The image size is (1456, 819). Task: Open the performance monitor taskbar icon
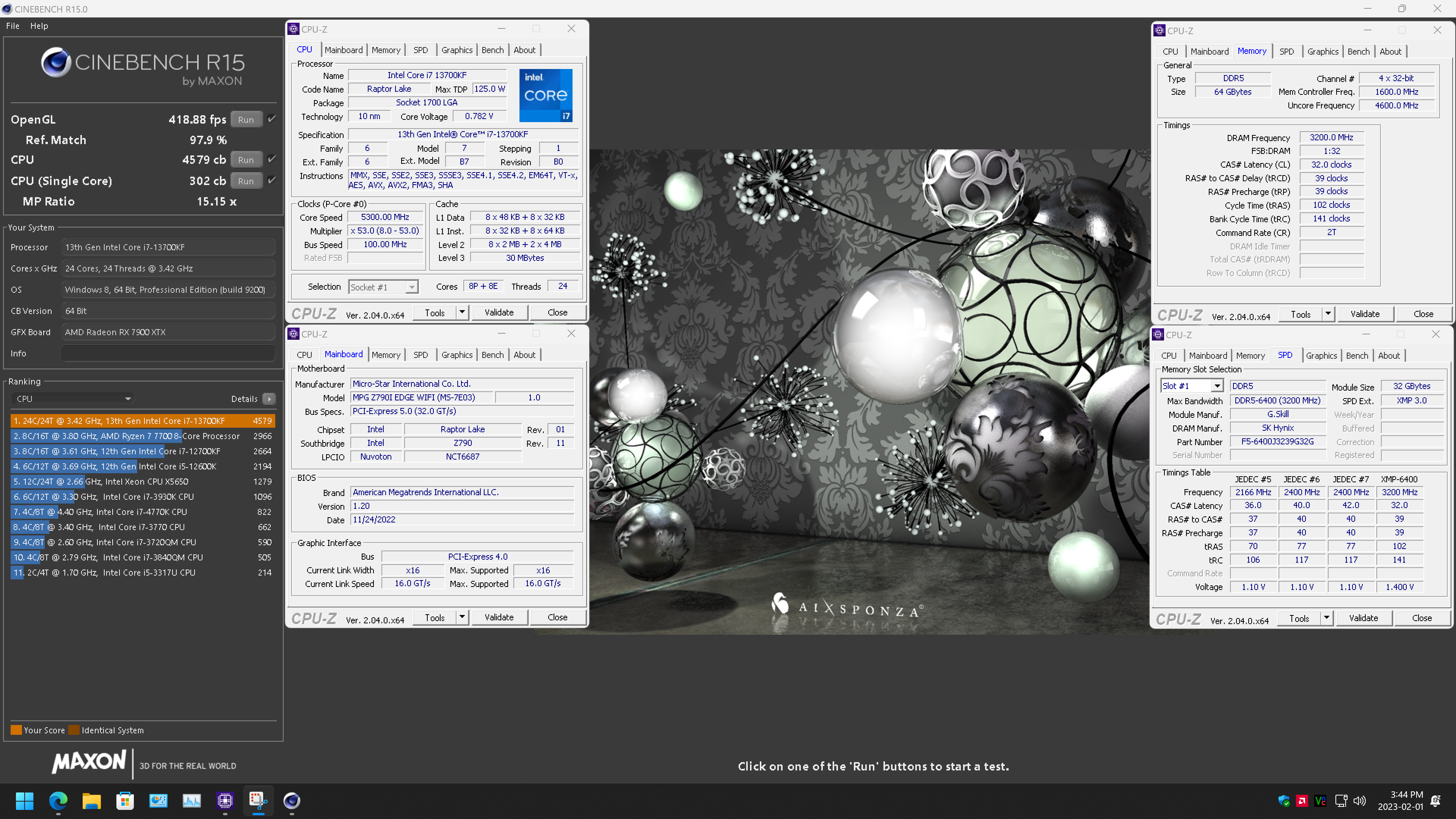(191, 800)
